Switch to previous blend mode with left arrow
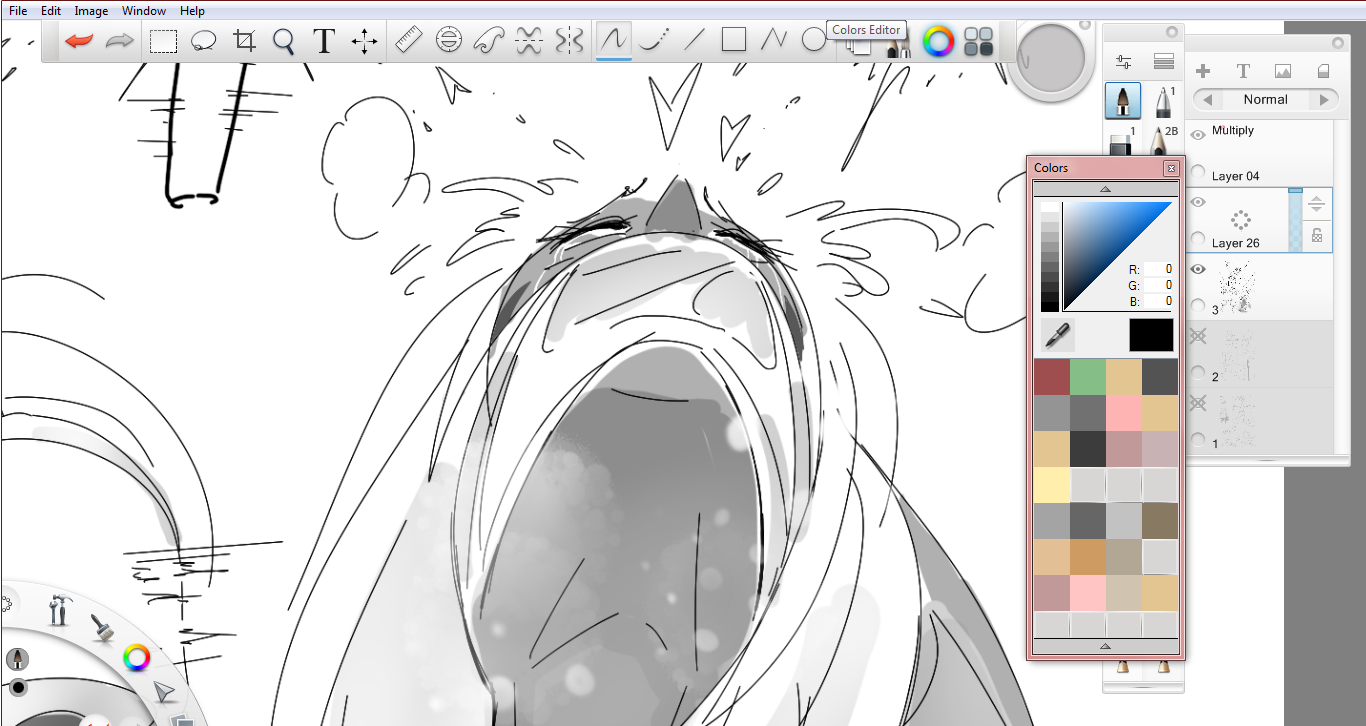The height and width of the screenshot is (726, 1366). coord(1208,100)
